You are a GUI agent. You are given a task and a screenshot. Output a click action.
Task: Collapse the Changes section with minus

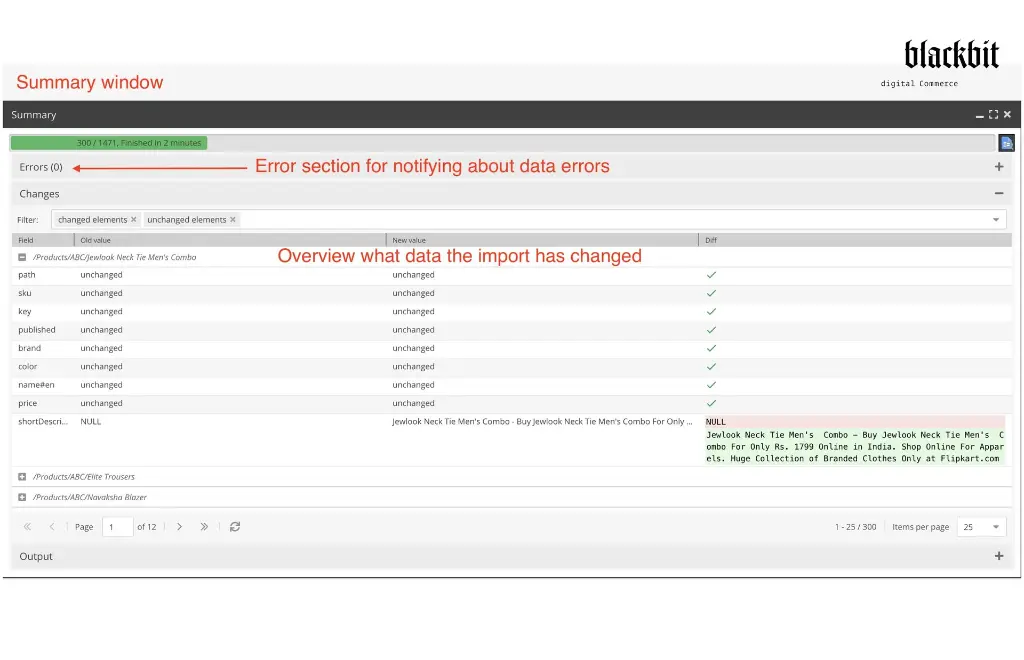click(999, 193)
